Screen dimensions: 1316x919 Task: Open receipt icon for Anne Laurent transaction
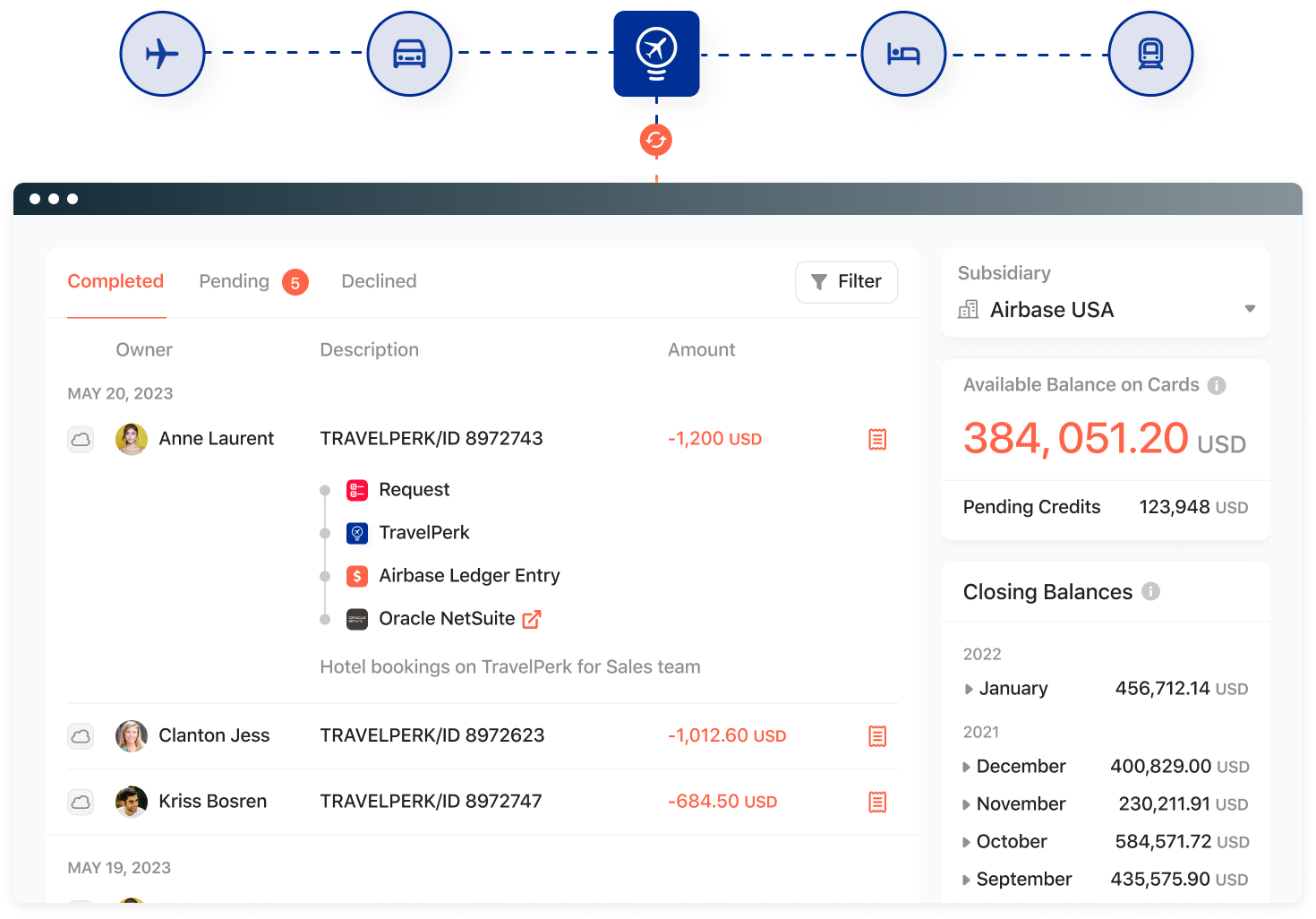877,439
